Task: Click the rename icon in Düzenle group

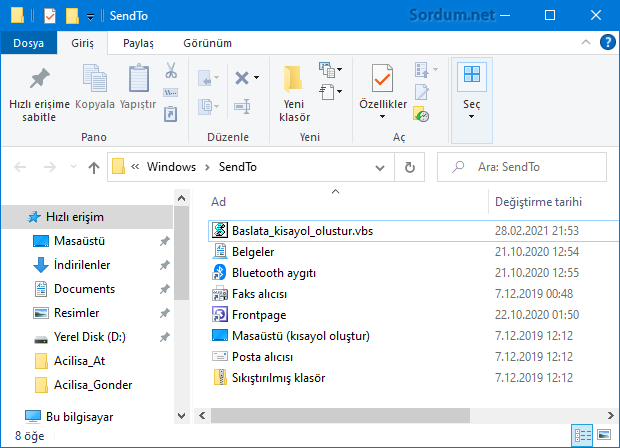Action: [242, 106]
